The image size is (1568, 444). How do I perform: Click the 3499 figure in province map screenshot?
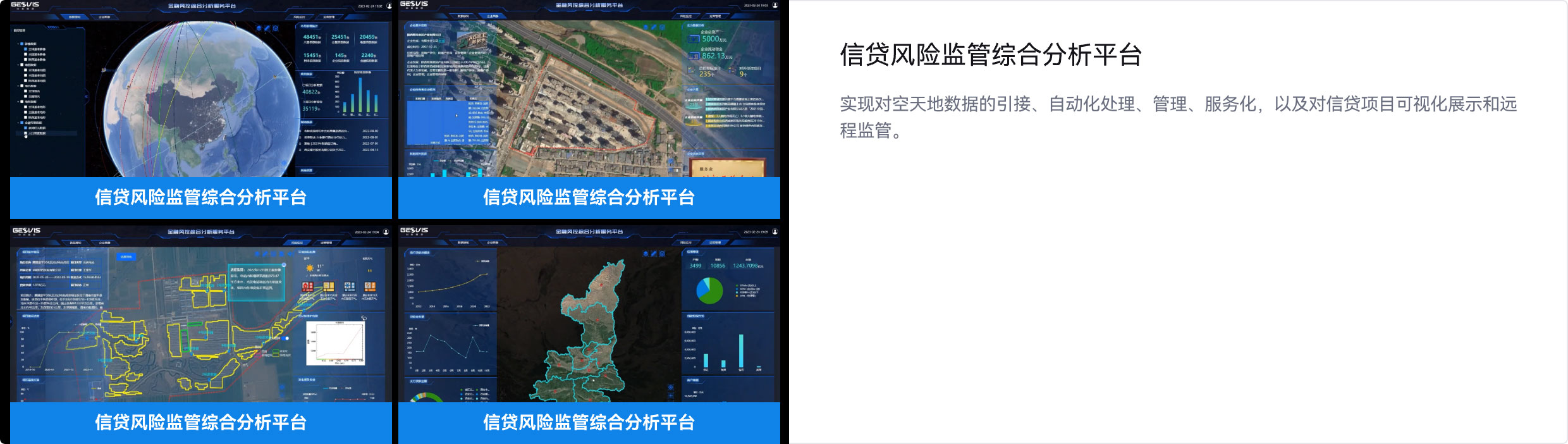coord(695,266)
